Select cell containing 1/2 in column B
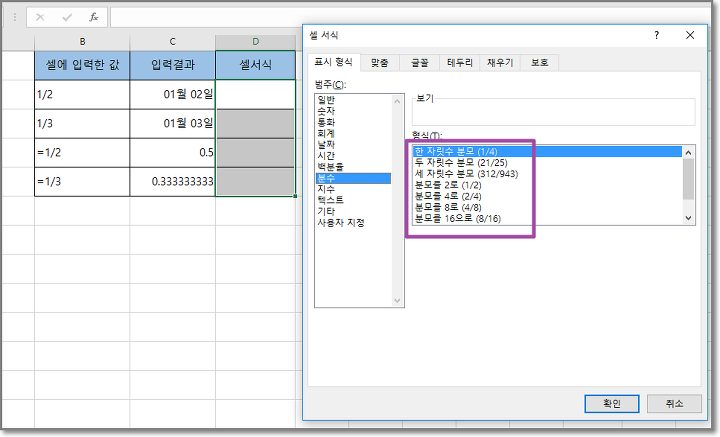 82,95
